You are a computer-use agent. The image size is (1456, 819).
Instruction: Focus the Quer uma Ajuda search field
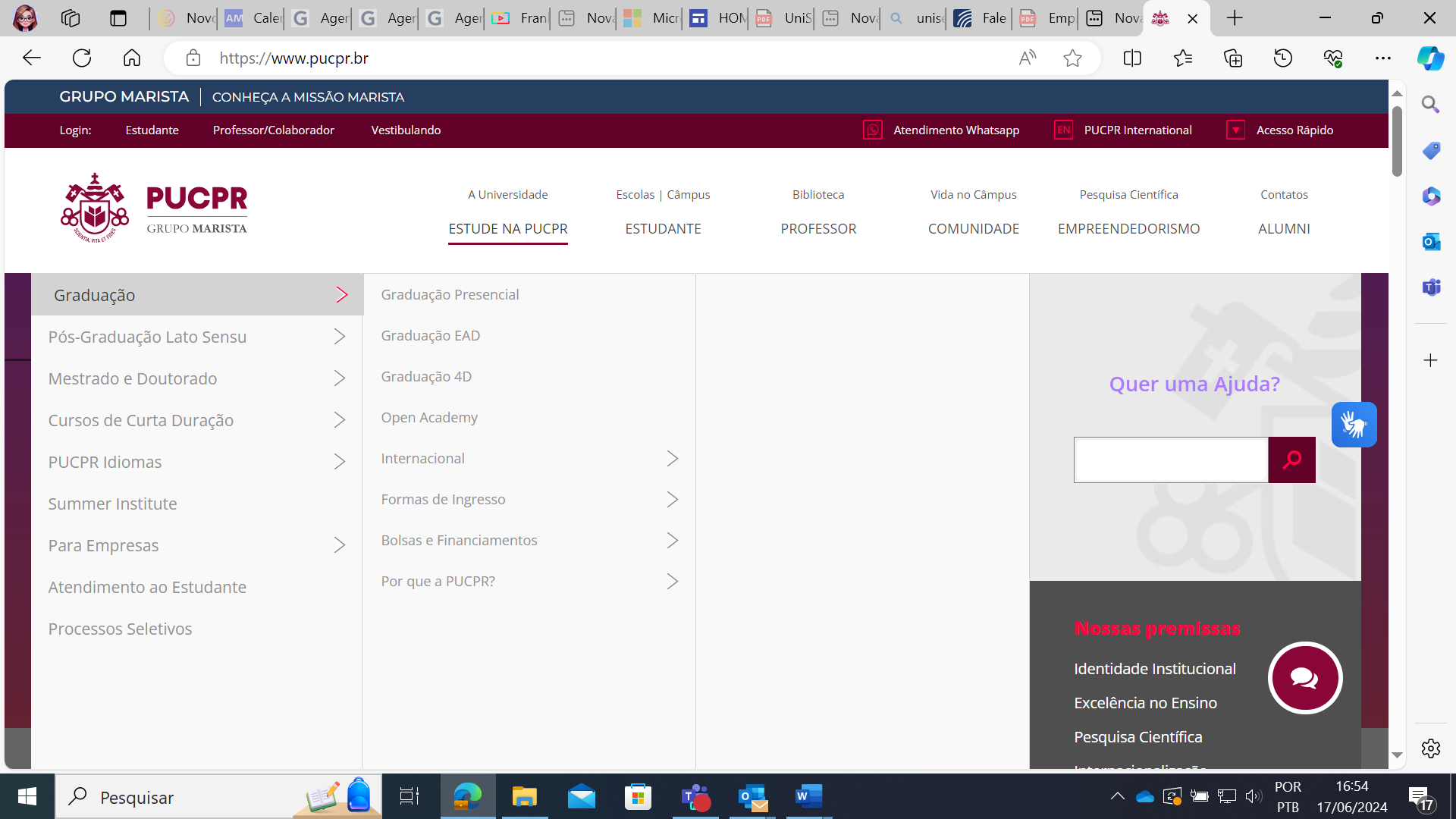[x=1170, y=460]
